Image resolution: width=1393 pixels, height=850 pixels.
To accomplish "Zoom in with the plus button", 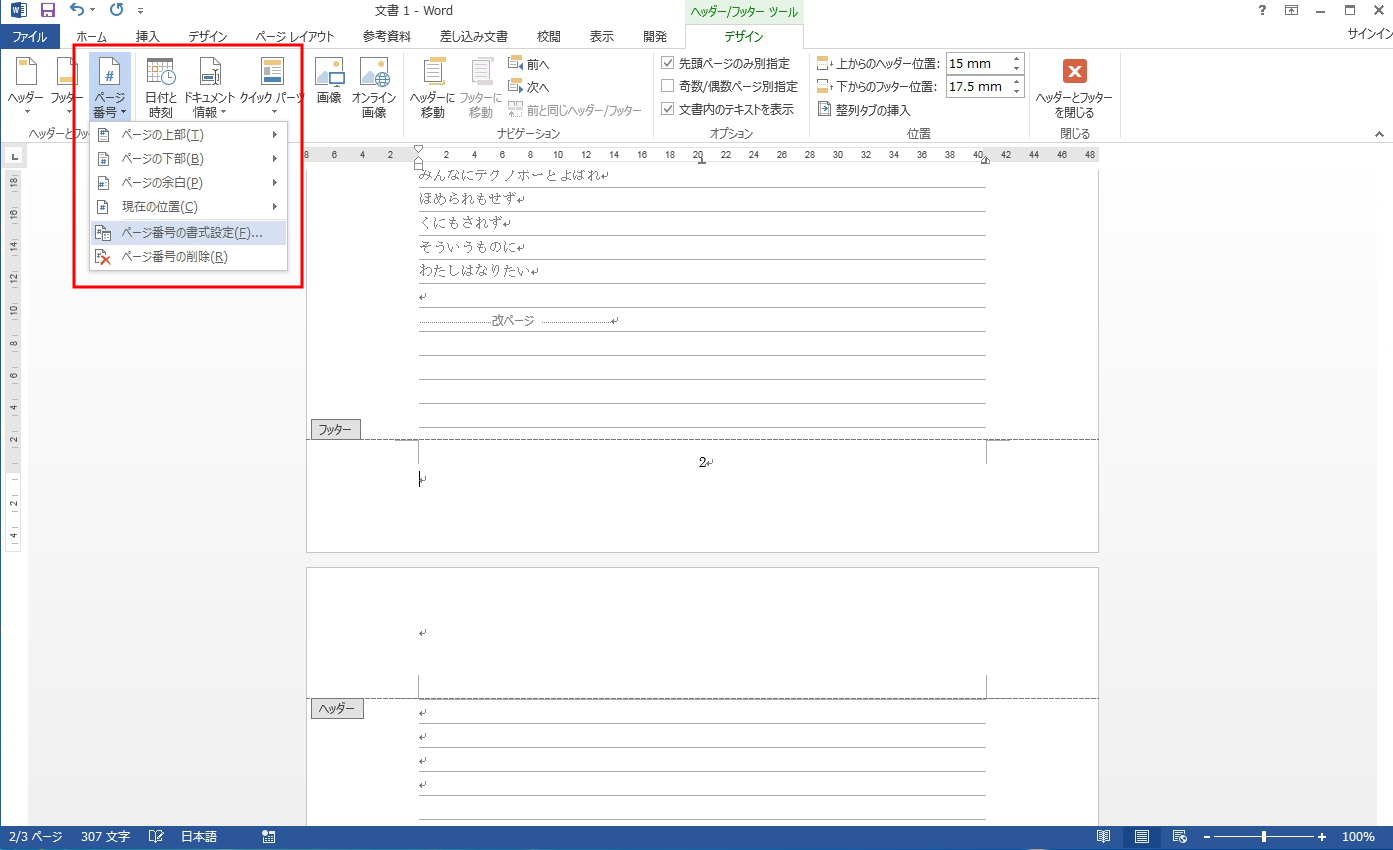I will 1322,837.
